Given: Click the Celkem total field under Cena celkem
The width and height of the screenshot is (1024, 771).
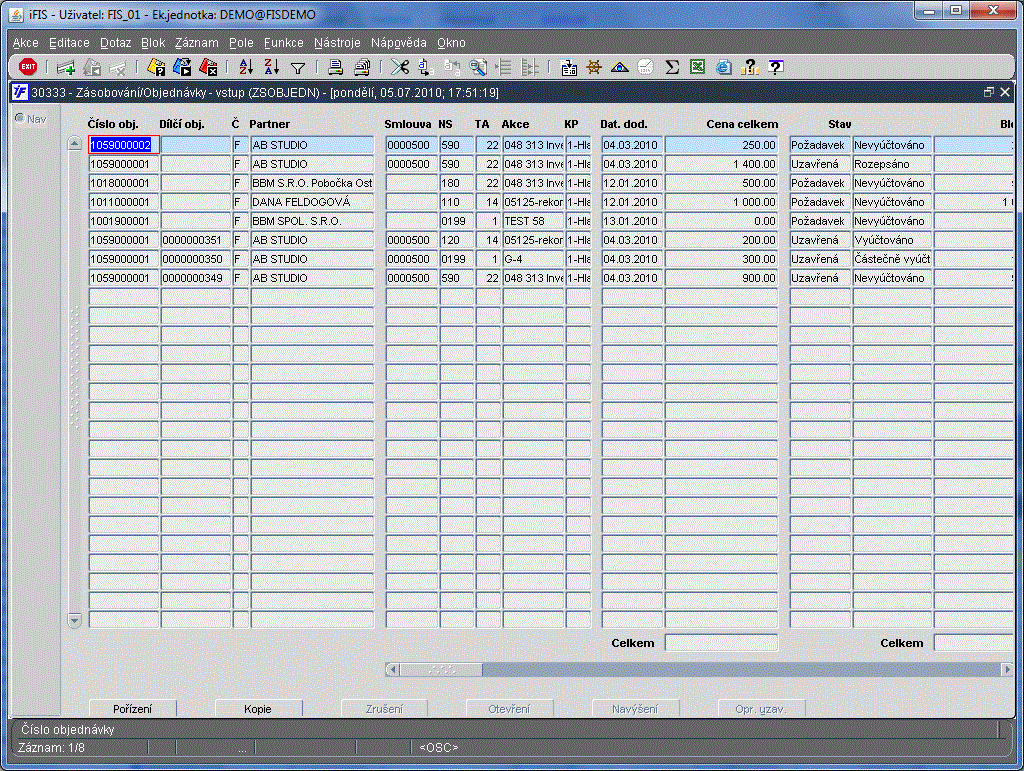Looking at the screenshot, I should click(x=722, y=643).
